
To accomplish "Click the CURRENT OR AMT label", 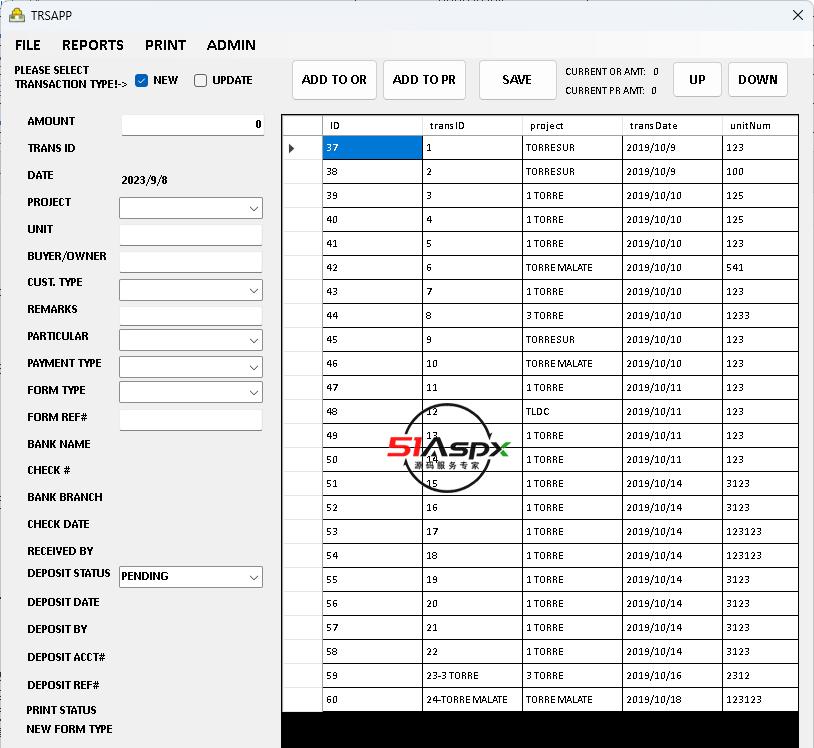I will (605, 72).
